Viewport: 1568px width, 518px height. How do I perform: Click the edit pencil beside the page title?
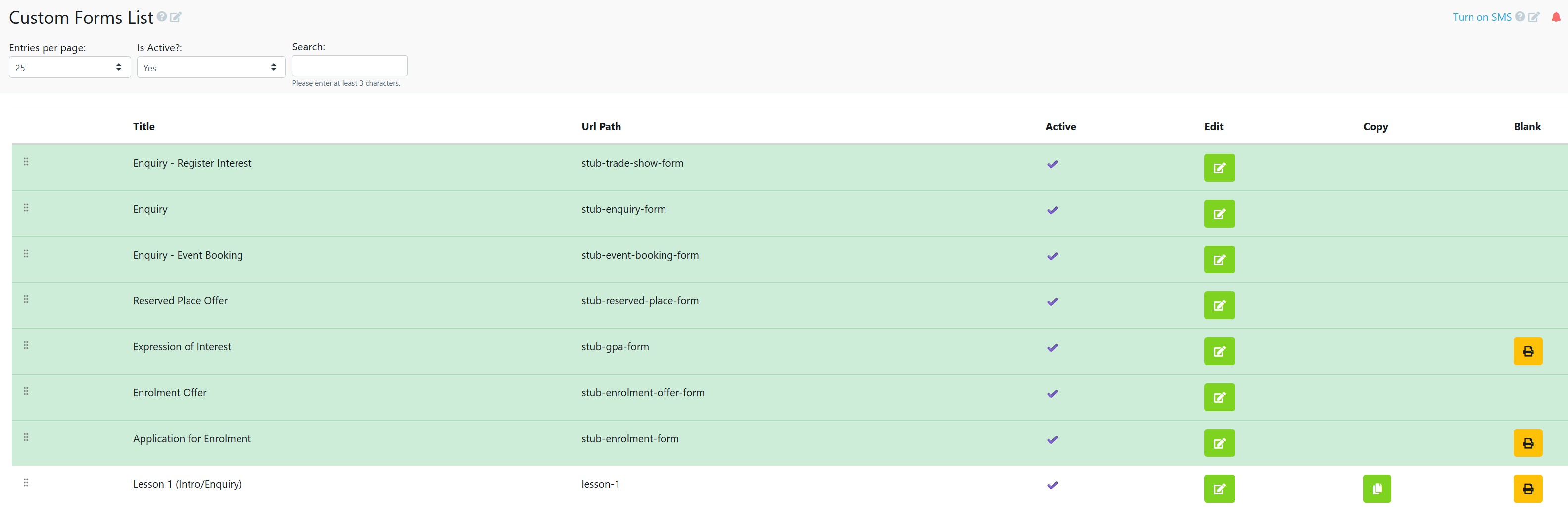coord(175,17)
